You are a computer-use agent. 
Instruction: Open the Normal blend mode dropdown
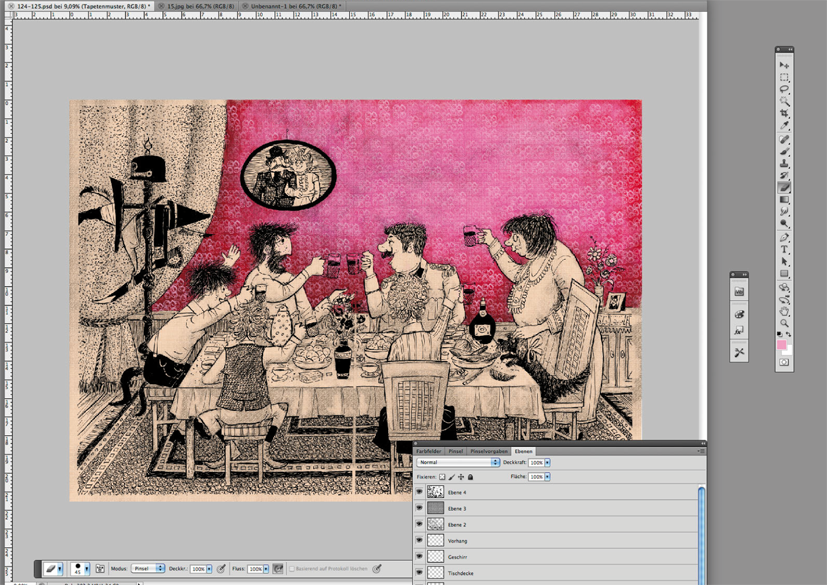tap(458, 463)
